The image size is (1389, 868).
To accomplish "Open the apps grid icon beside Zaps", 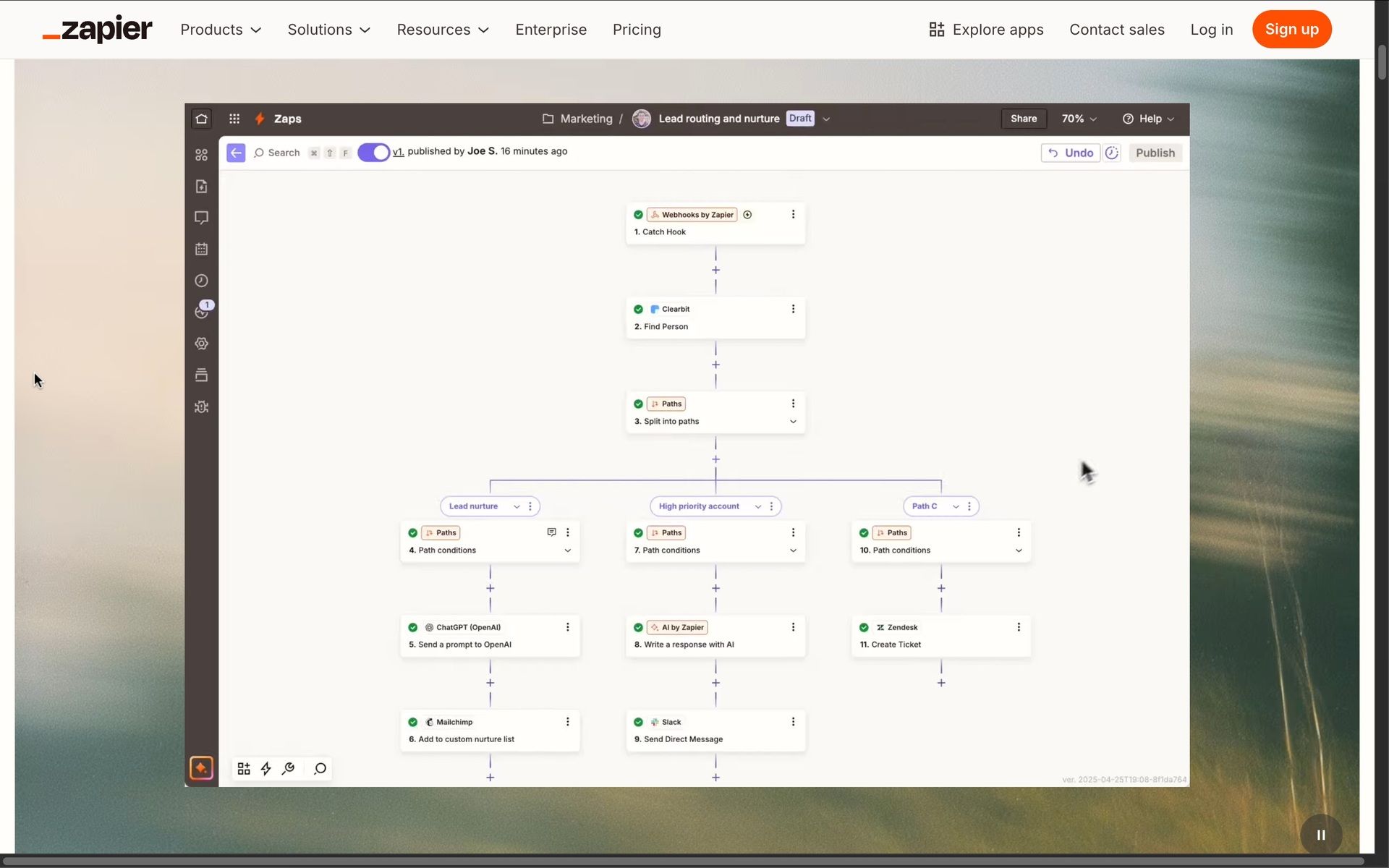I will [234, 119].
